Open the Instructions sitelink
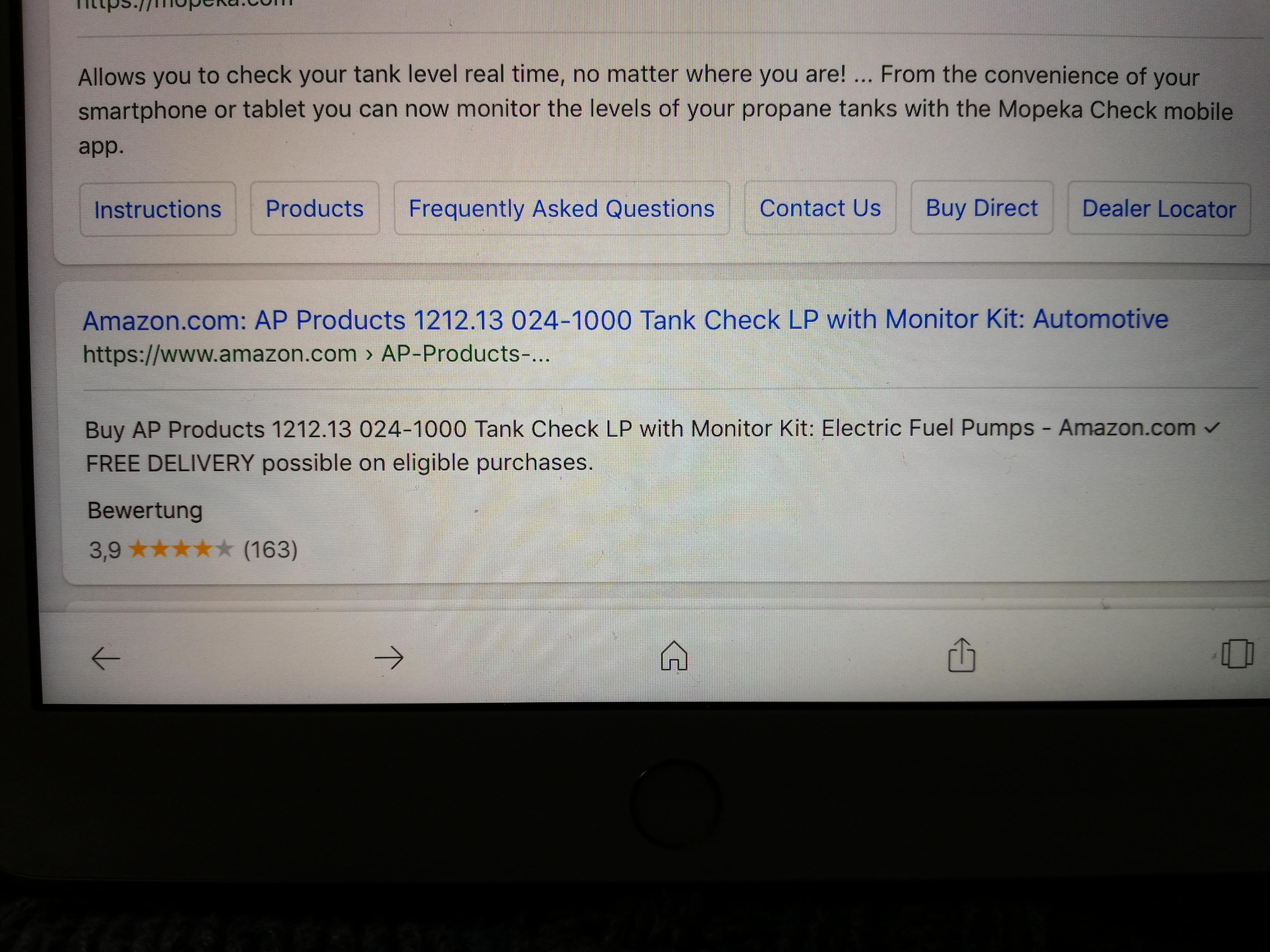This screenshot has height=952, width=1270. tap(158, 209)
